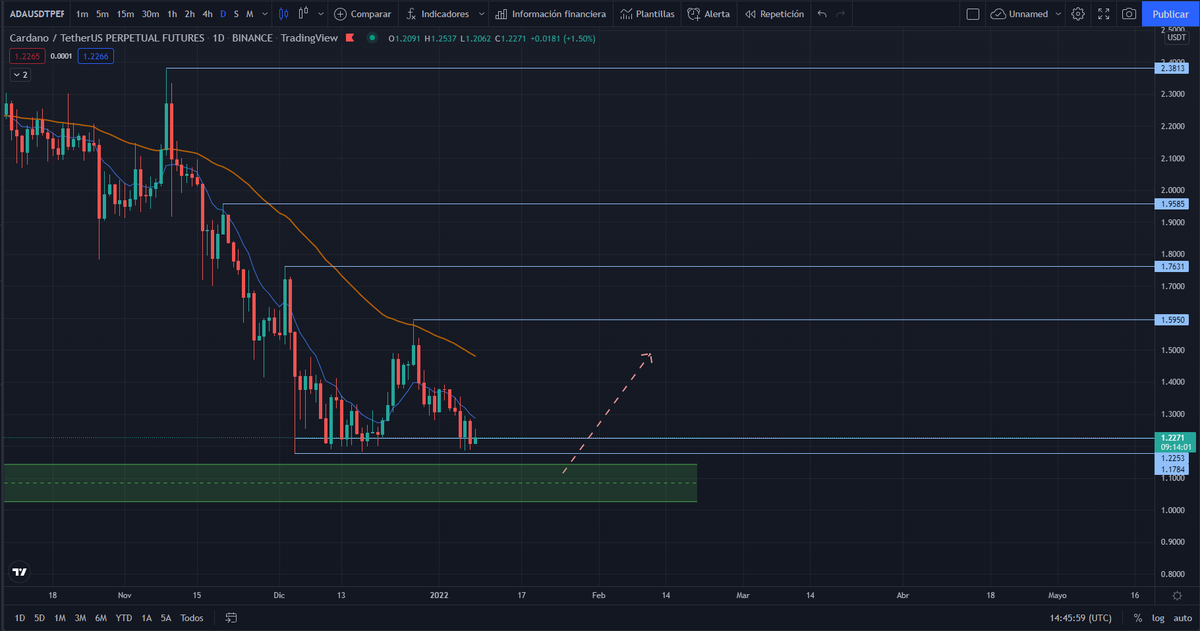Open Información financiera panel

(550, 14)
